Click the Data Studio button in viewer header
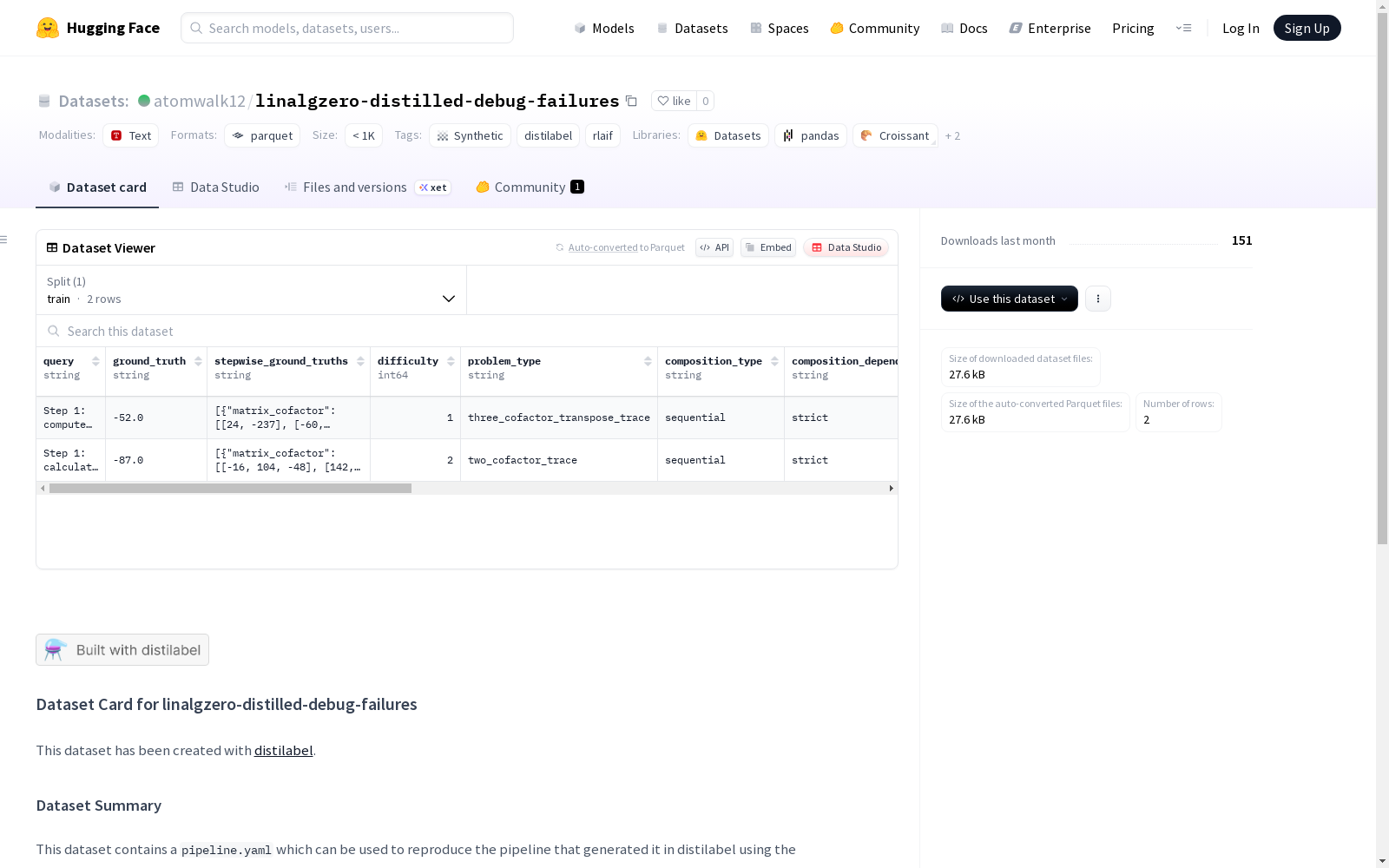This screenshot has height=868, width=1389. [846, 247]
